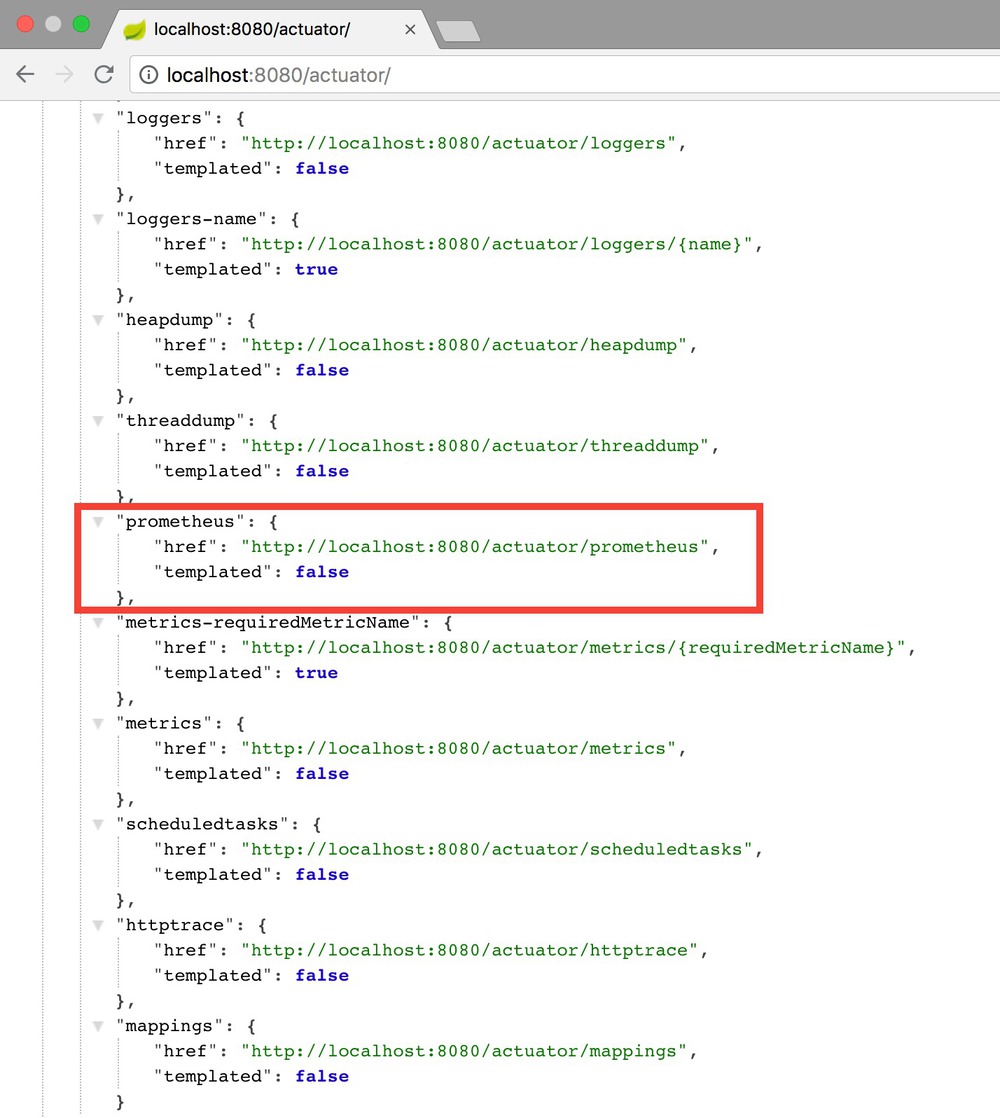Image resolution: width=1000 pixels, height=1118 pixels.
Task: Click the true value under metrics-requiredMetricName
Action: click(316, 673)
